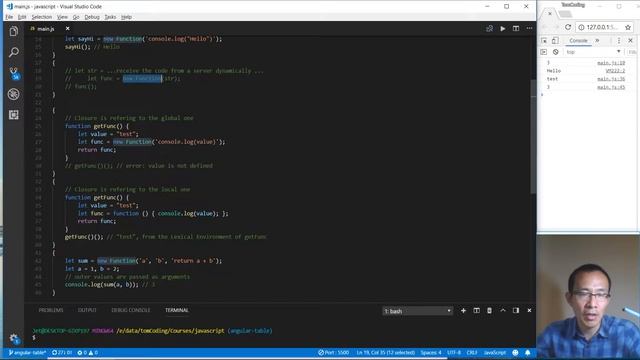Change indentation via Spaces: 4
The height and width of the screenshot is (360, 640).
click(431, 353)
